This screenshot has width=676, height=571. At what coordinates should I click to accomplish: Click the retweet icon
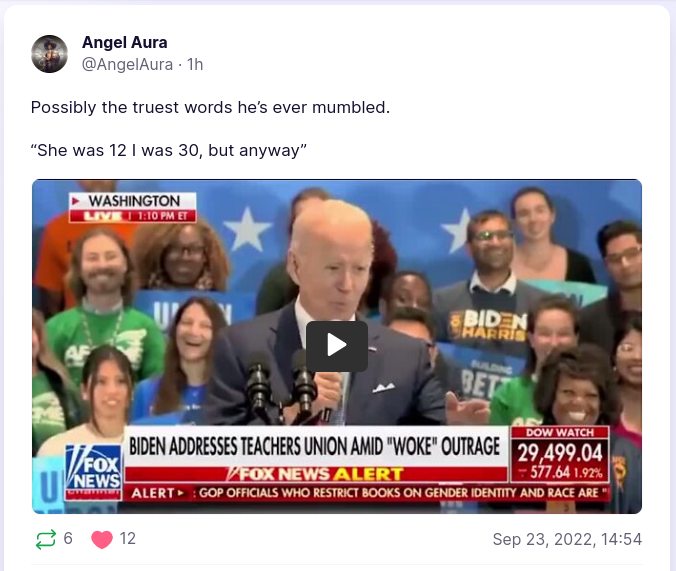[46, 539]
